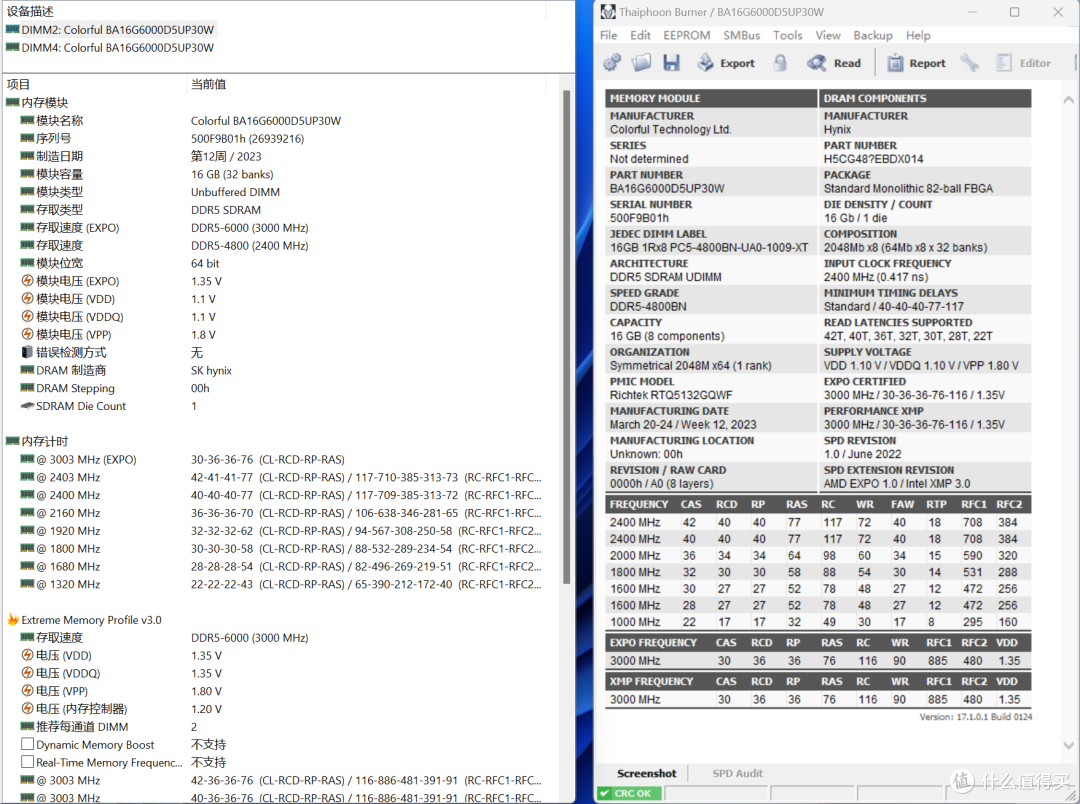Image resolution: width=1080 pixels, height=804 pixels.
Task: Open the View menu
Action: 828,35
